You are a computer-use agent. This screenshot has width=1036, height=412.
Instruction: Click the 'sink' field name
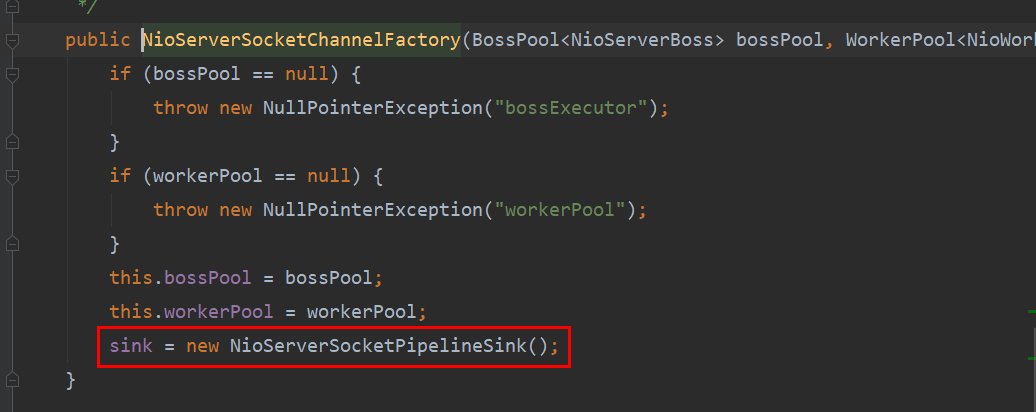pos(131,345)
